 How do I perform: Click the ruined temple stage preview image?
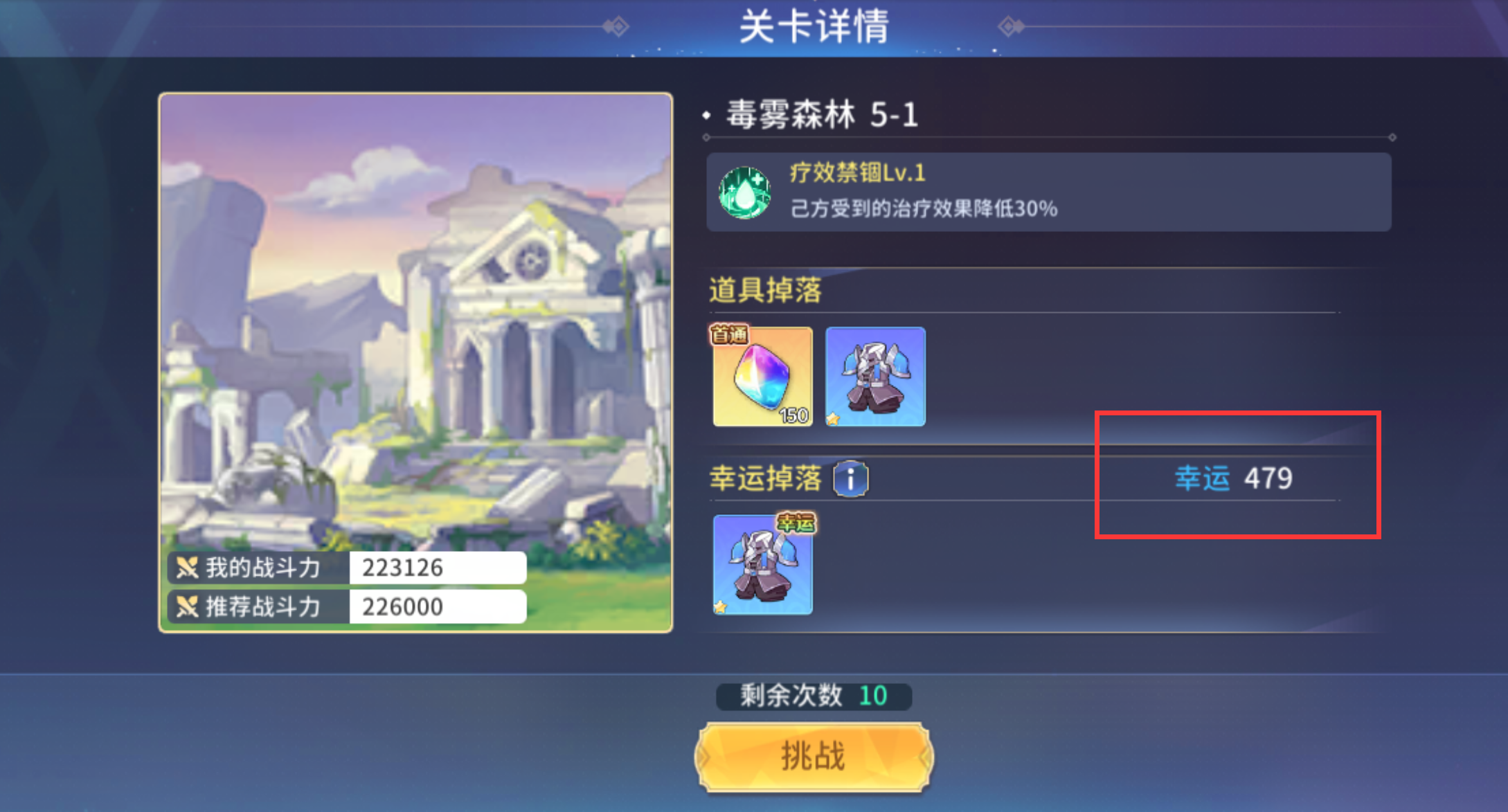pos(415,362)
